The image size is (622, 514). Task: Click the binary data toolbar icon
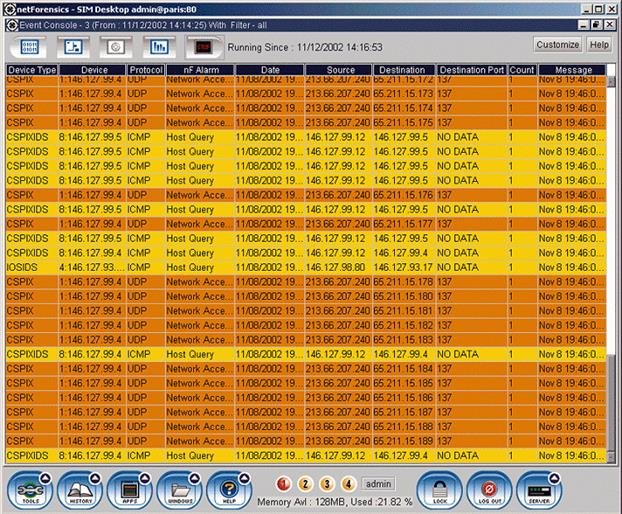28,46
